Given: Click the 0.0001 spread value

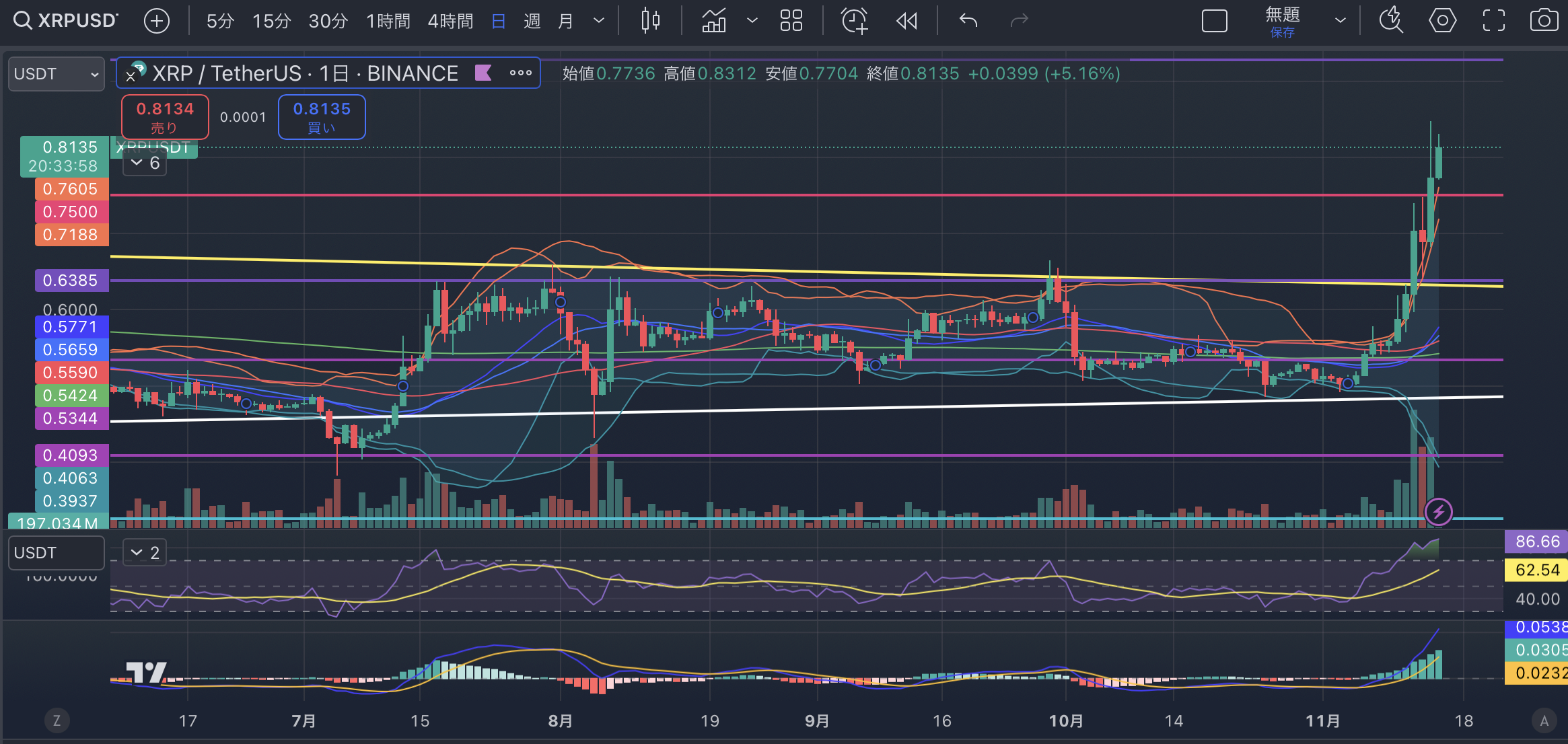Looking at the screenshot, I should point(243,118).
